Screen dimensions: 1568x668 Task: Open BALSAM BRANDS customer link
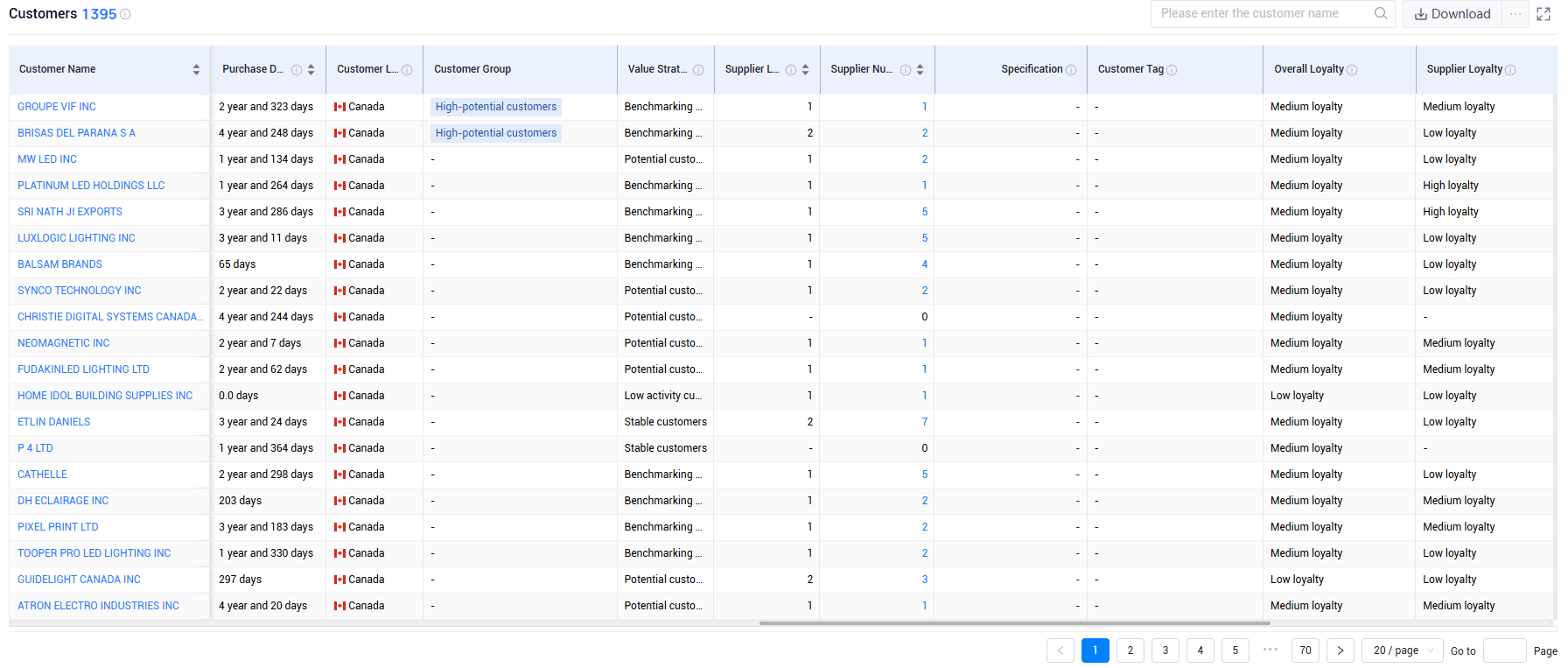[59, 264]
